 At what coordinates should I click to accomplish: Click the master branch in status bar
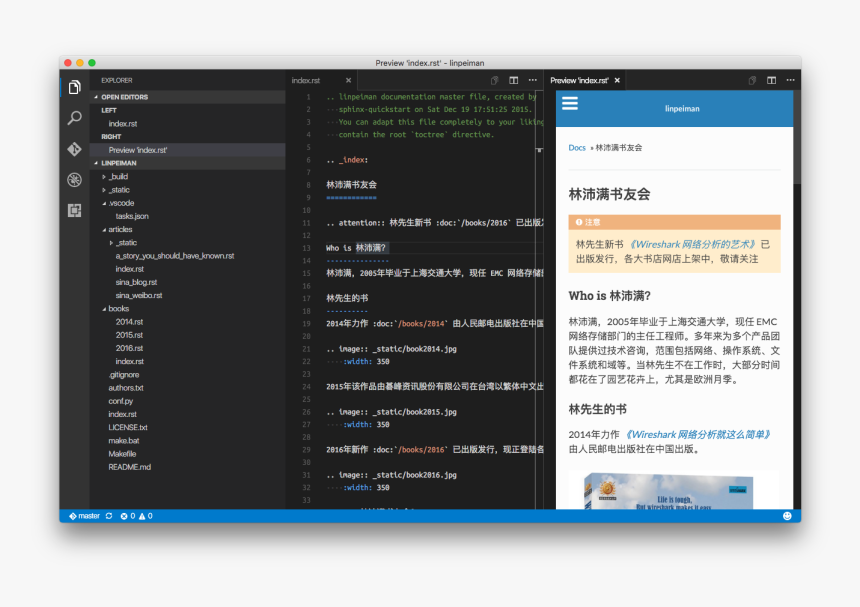pyautogui.click(x=84, y=516)
